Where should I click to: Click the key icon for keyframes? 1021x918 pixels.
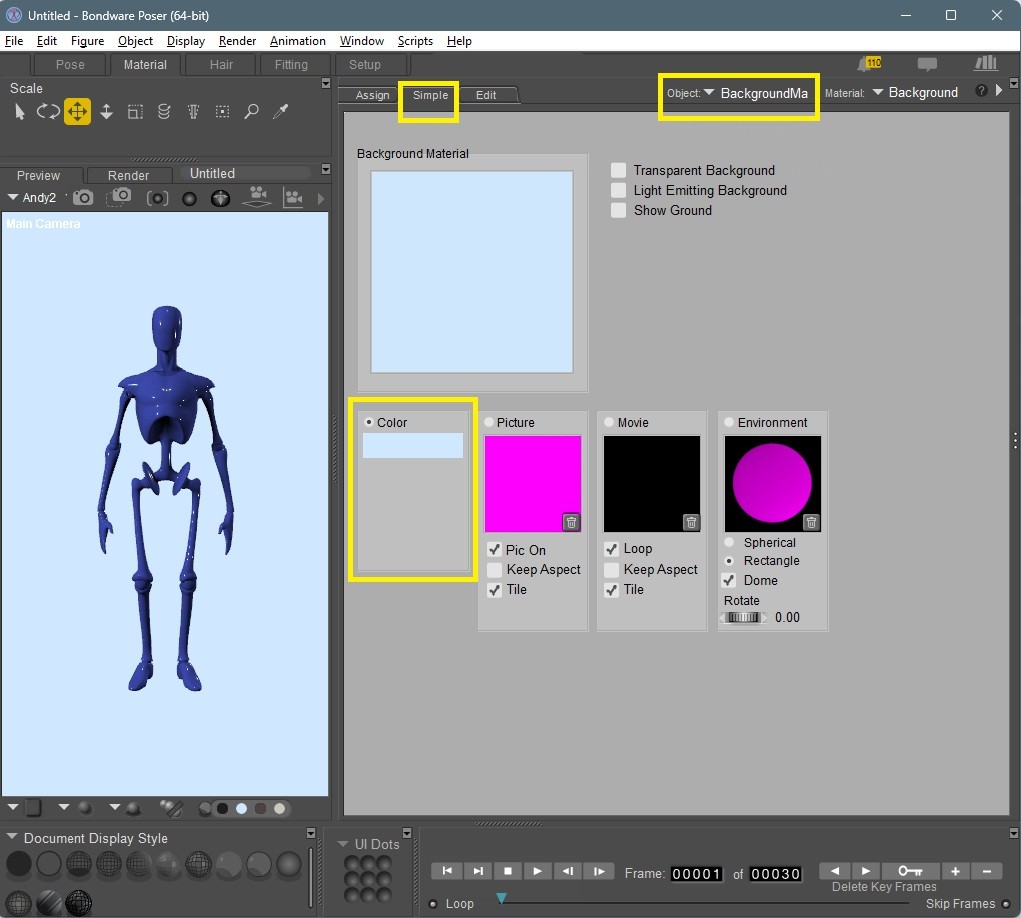pyautogui.click(x=910, y=871)
